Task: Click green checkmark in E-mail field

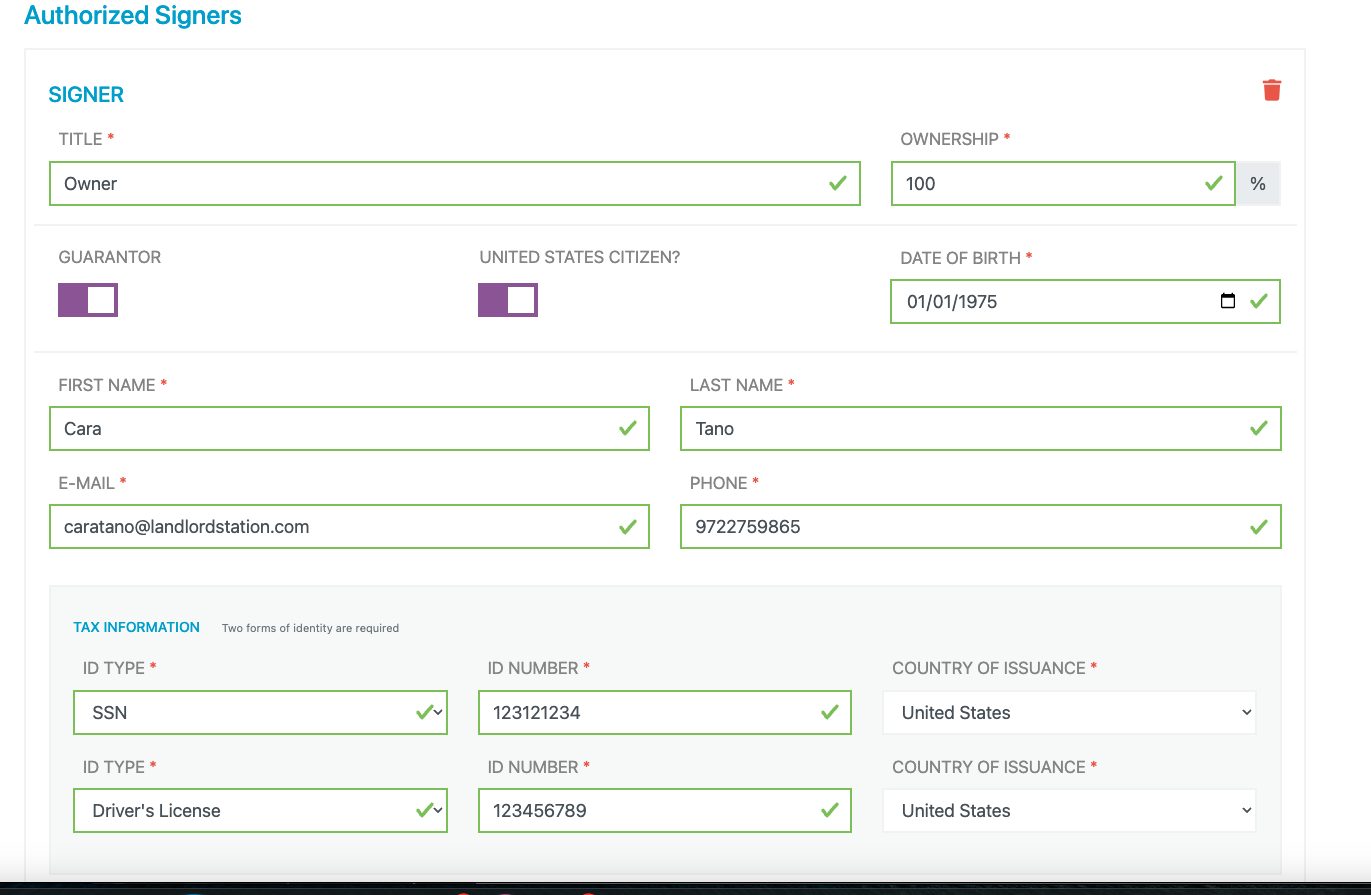Action: (x=627, y=526)
